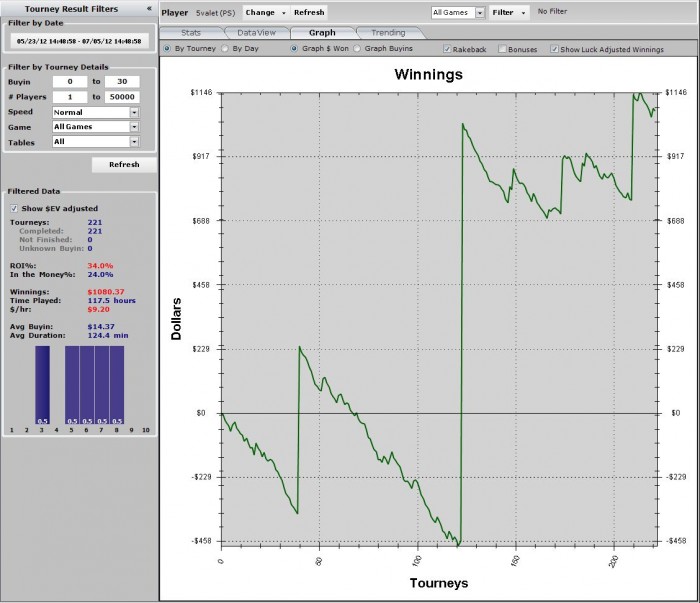Click the In the Money% value 24.0%
This screenshot has height=603, width=700.
click(x=100, y=274)
